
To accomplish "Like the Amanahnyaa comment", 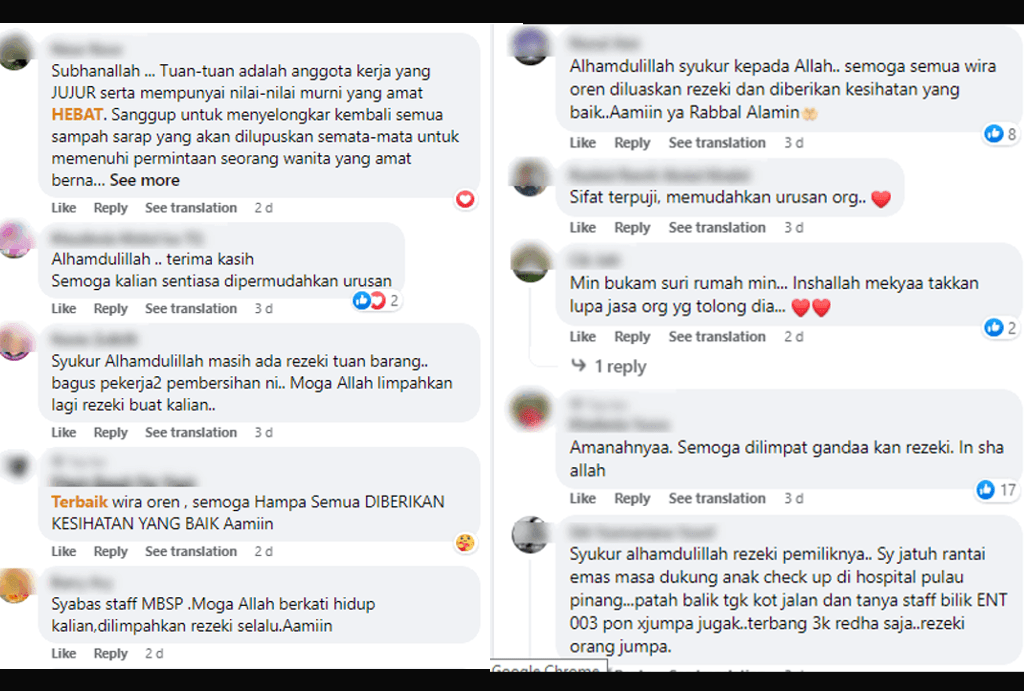I will coord(583,498).
